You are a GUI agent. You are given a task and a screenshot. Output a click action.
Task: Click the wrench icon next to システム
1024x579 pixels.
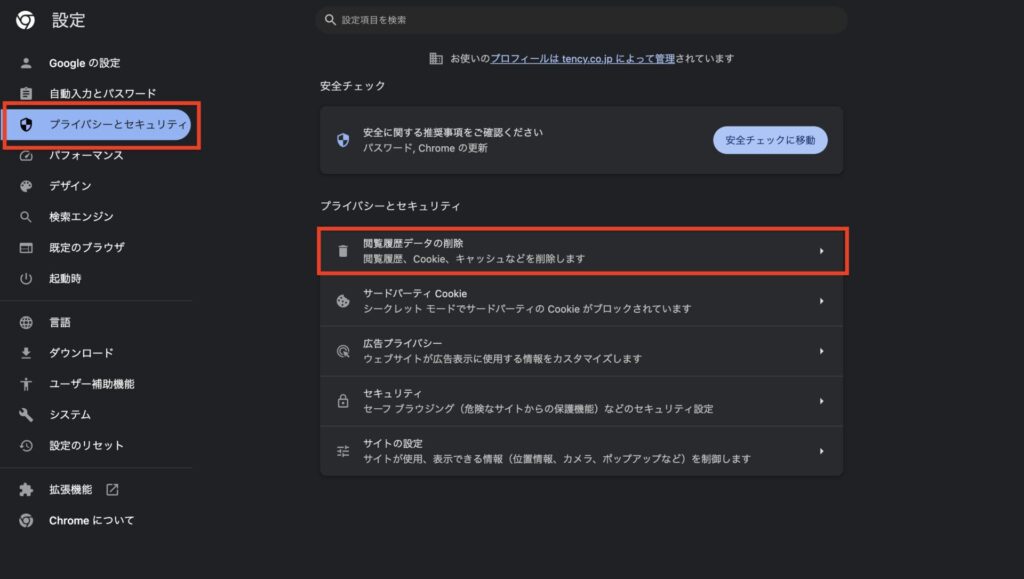point(27,415)
